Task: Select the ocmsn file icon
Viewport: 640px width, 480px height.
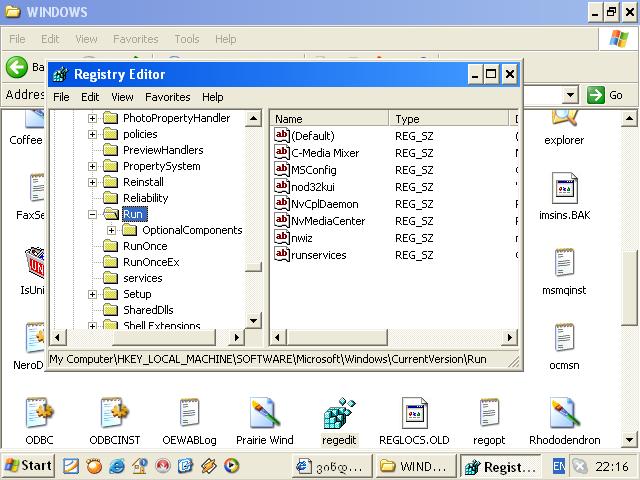Action: click(564, 337)
